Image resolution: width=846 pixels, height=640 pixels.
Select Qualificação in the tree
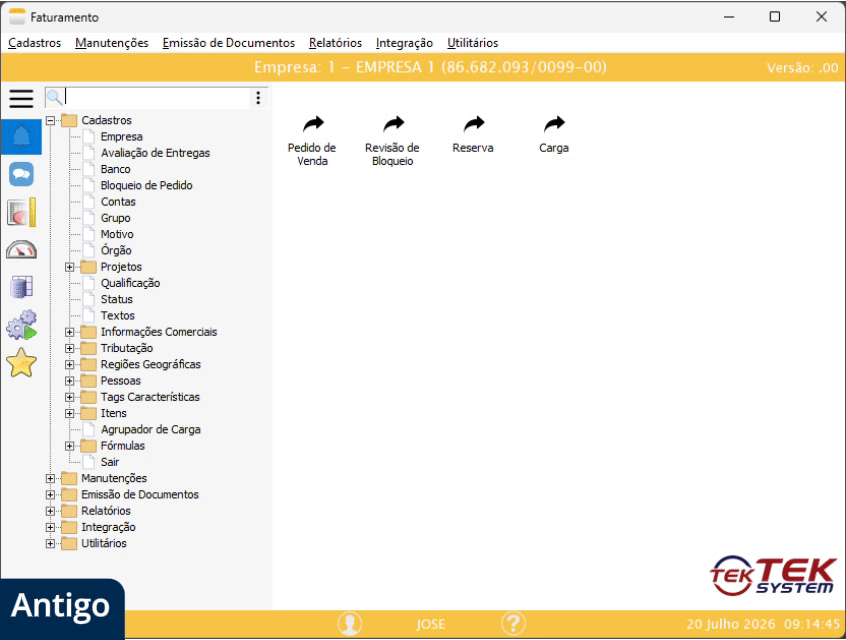(130, 283)
